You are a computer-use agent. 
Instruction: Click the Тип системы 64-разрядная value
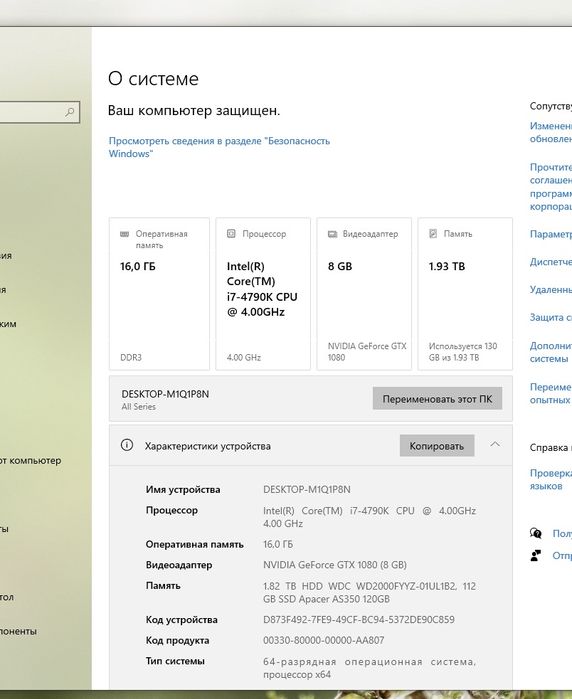coord(369,668)
